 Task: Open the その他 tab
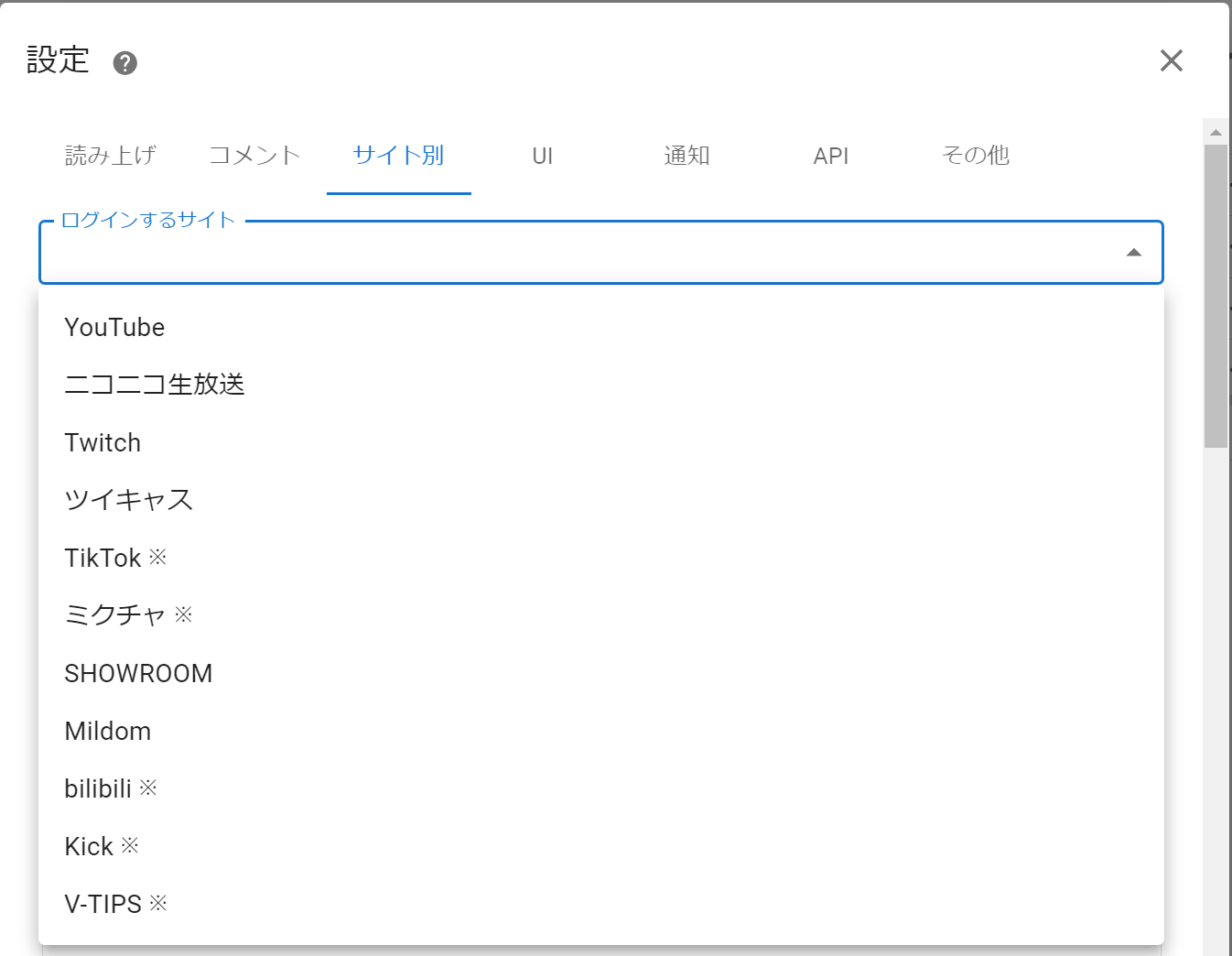[x=975, y=156]
